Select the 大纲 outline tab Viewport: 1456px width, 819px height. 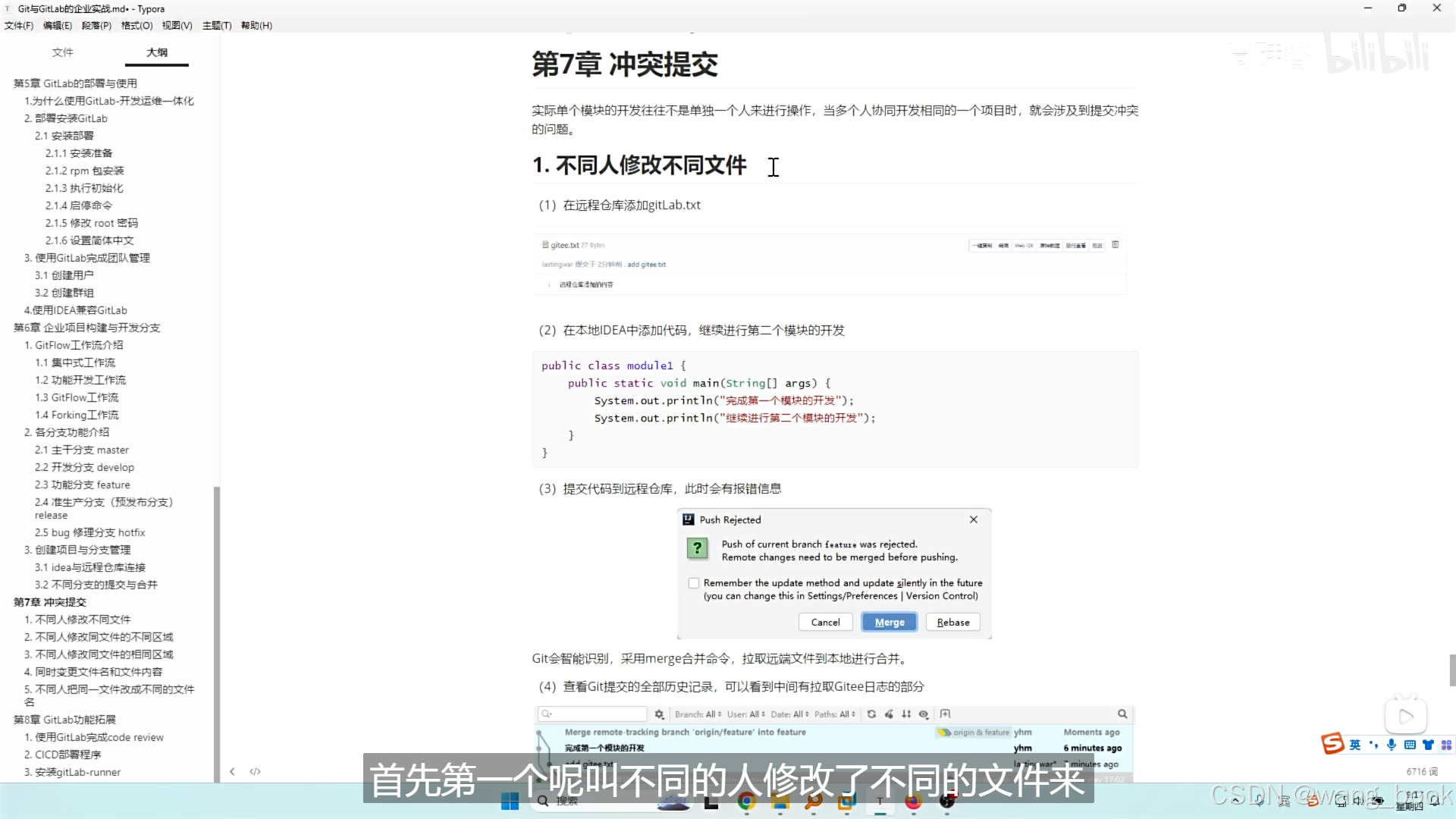click(157, 52)
